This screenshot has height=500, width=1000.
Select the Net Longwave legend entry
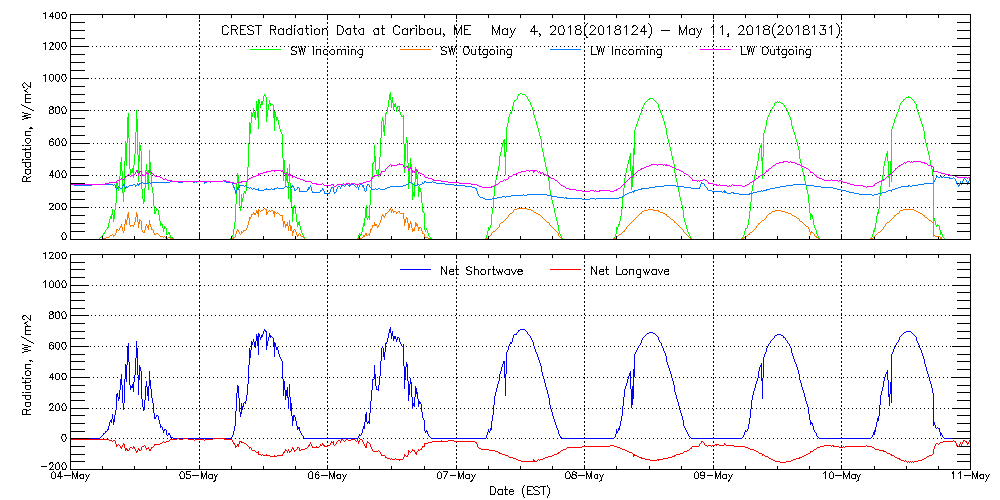tap(631, 271)
